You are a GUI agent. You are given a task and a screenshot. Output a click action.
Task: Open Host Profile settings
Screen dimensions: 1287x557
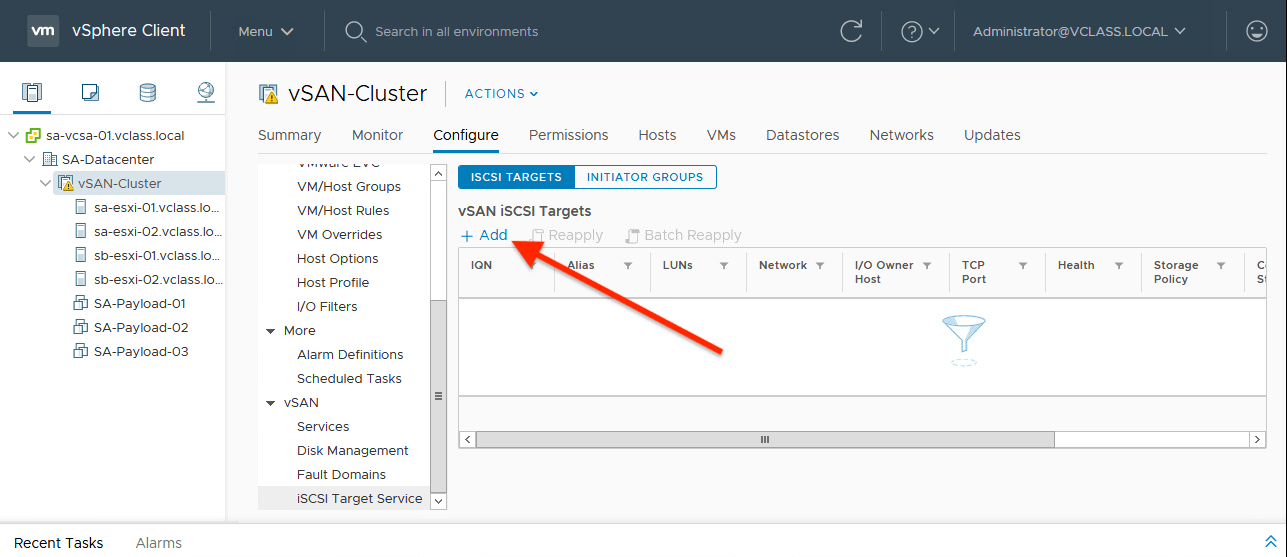coord(333,283)
